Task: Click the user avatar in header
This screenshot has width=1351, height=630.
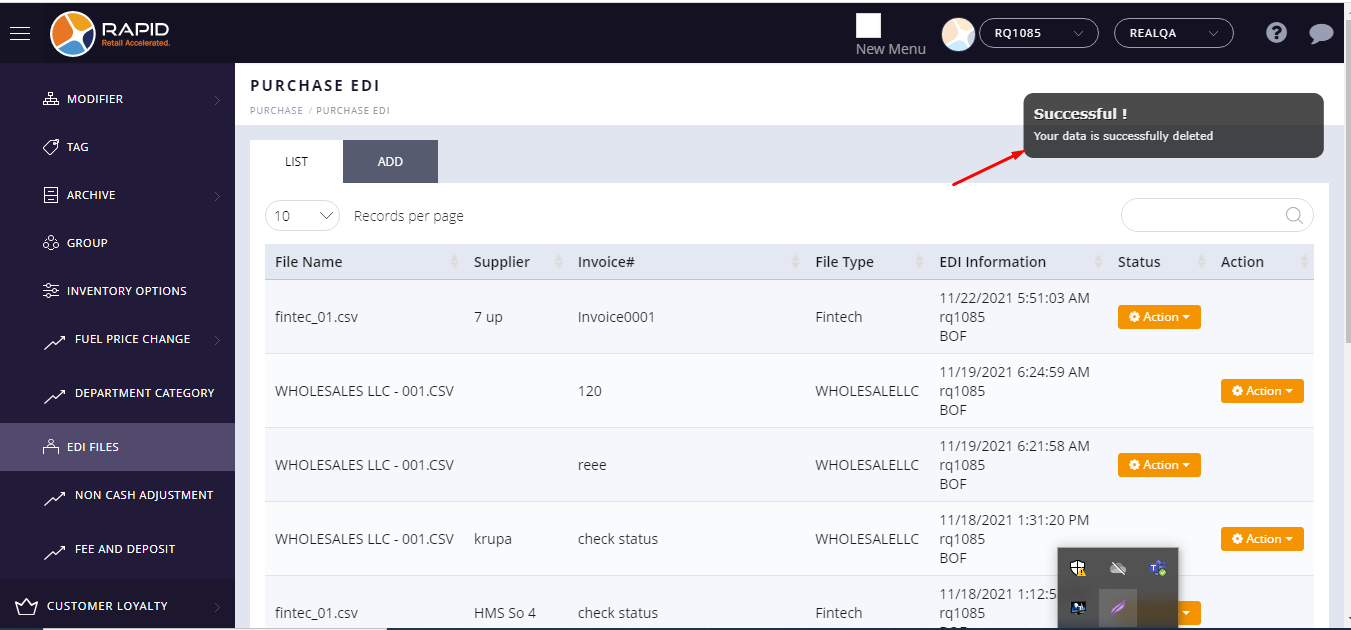Action: (x=958, y=34)
